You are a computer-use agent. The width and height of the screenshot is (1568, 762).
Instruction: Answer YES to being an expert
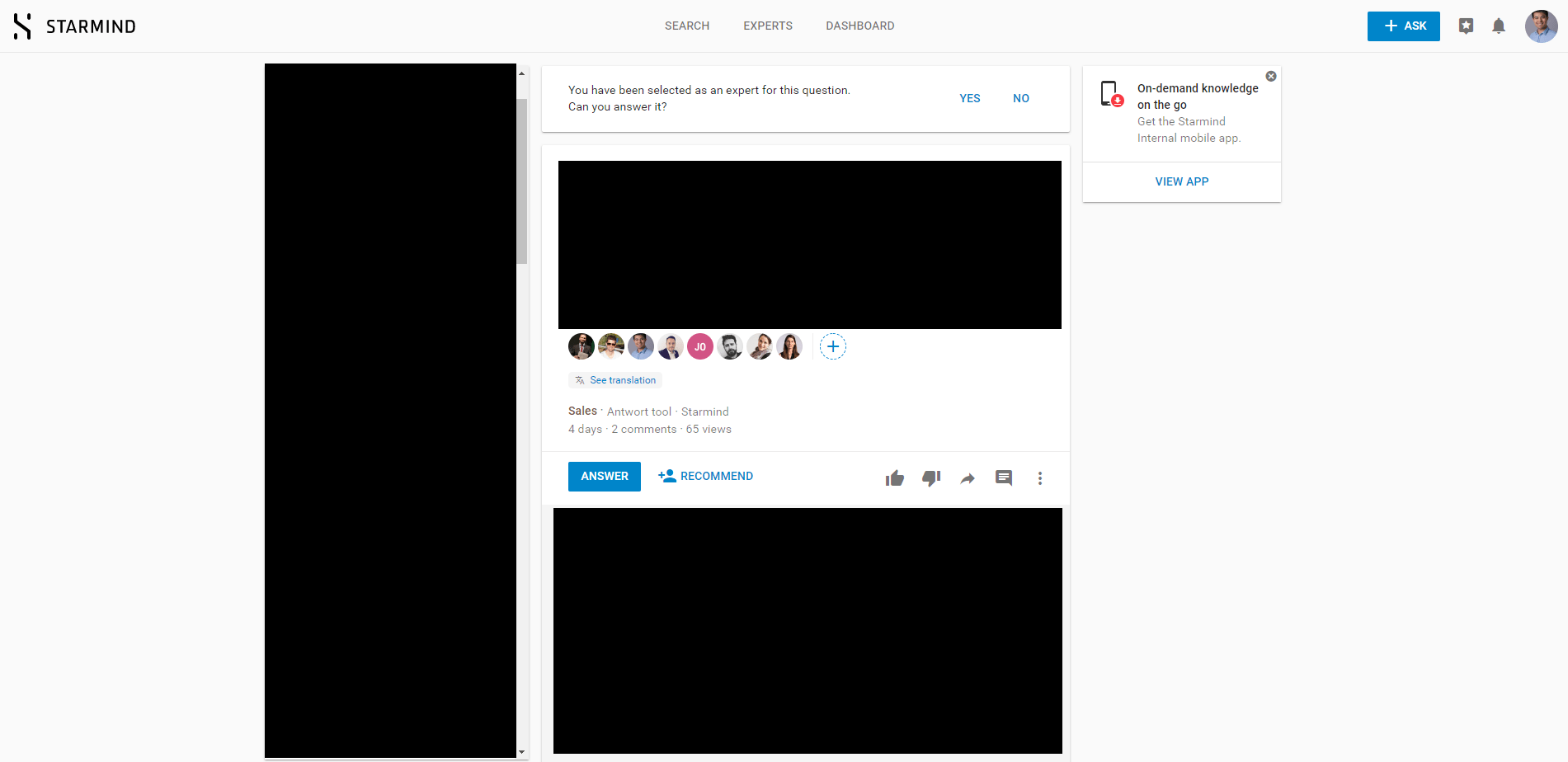click(x=970, y=98)
